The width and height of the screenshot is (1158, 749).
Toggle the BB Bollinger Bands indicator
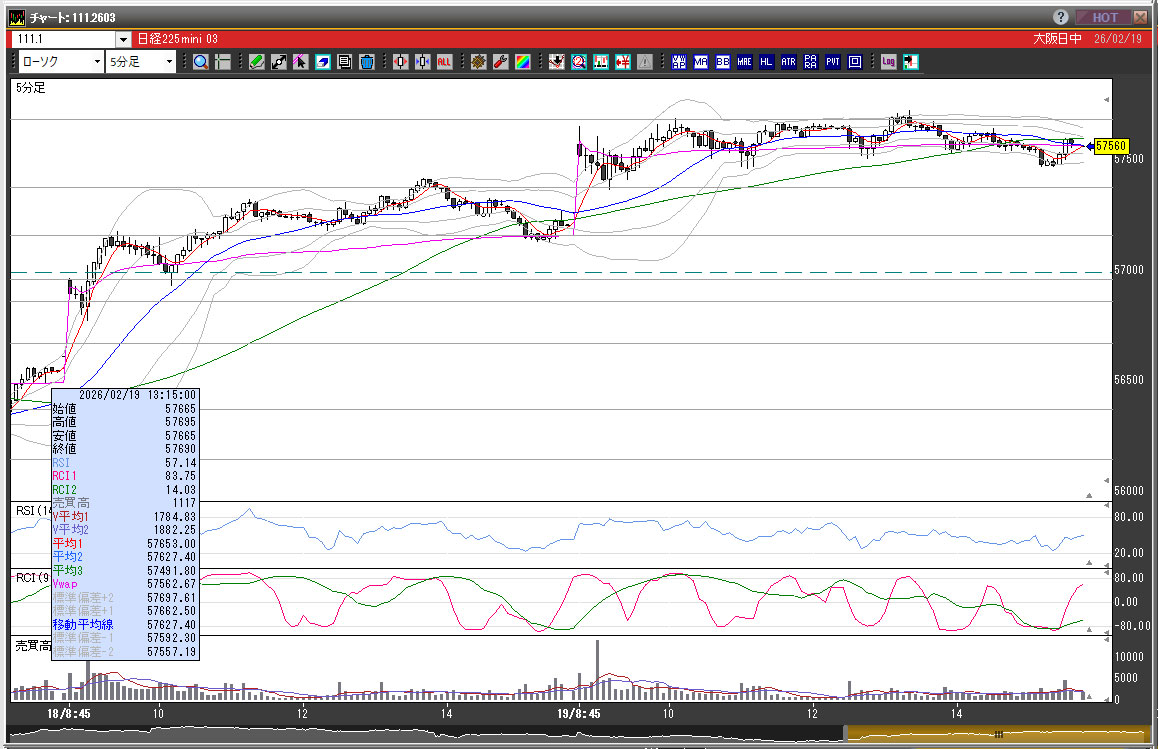(723, 62)
